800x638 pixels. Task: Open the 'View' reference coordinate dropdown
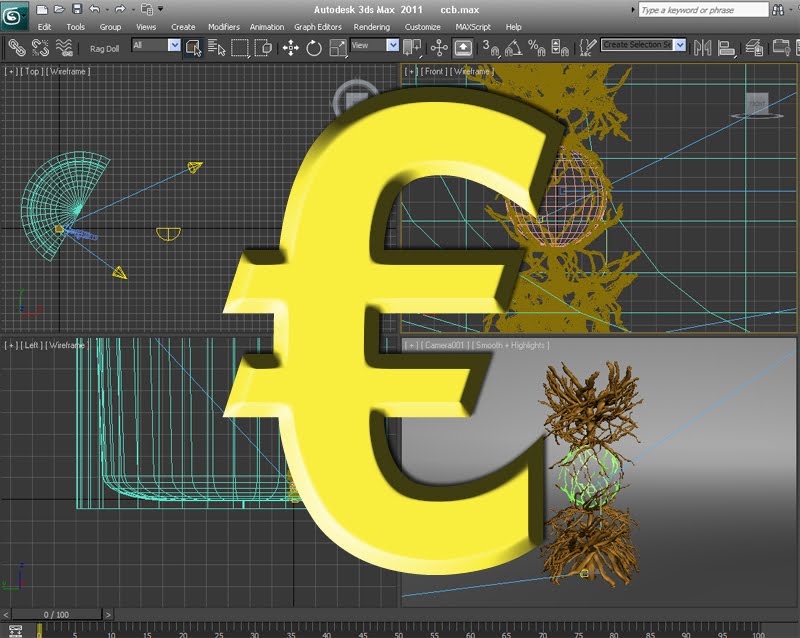(392, 45)
